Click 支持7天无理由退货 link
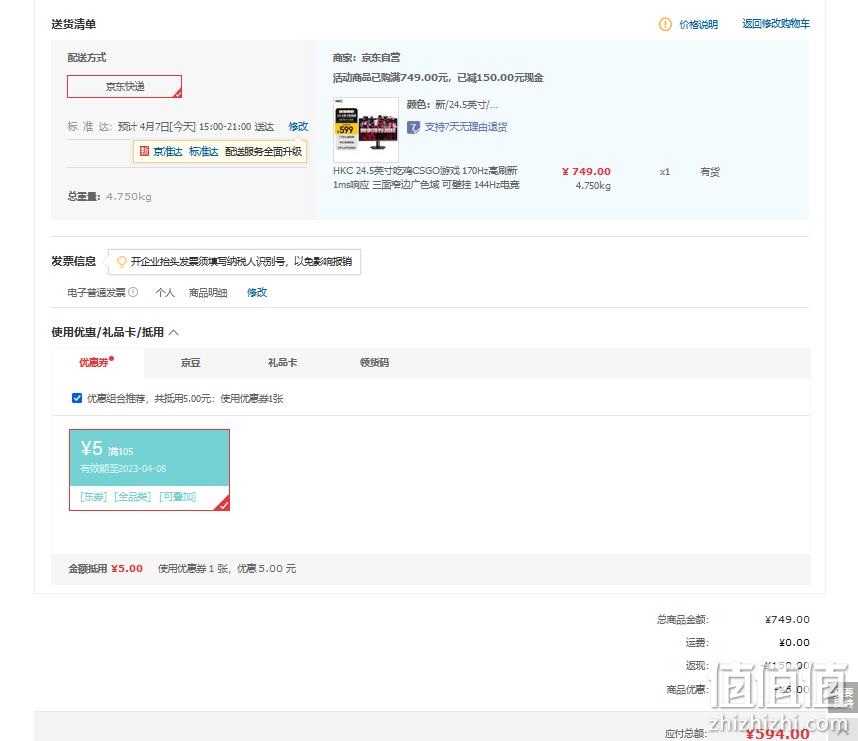Viewport: 858px width, 741px height. (x=466, y=127)
